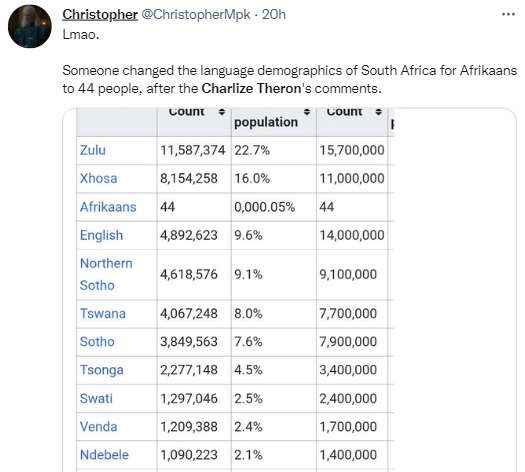Open the Charlize Theron bolded text
This screenshot has height=472, width=525.
coord(251,88)
